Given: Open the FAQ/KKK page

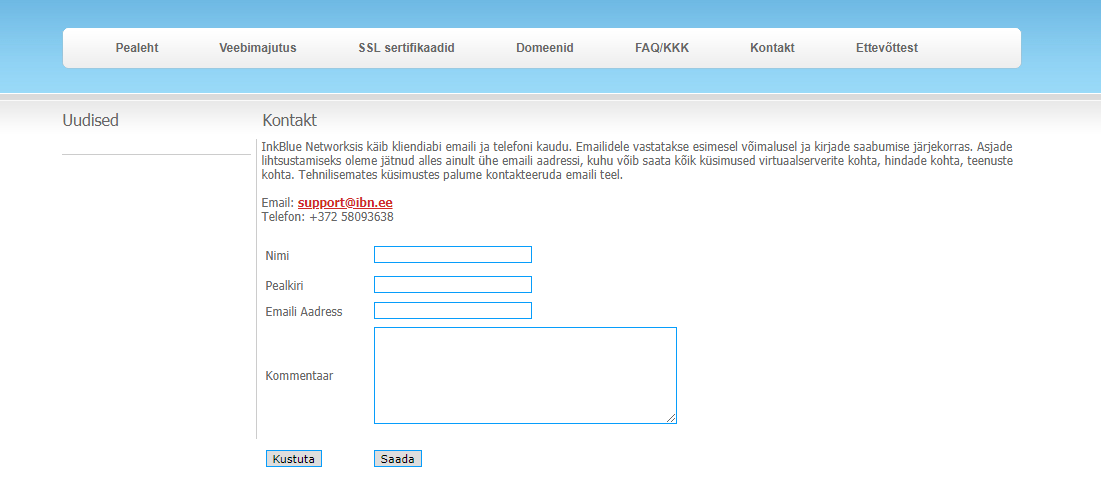Looking at the screenshot, I should [662, 48].
